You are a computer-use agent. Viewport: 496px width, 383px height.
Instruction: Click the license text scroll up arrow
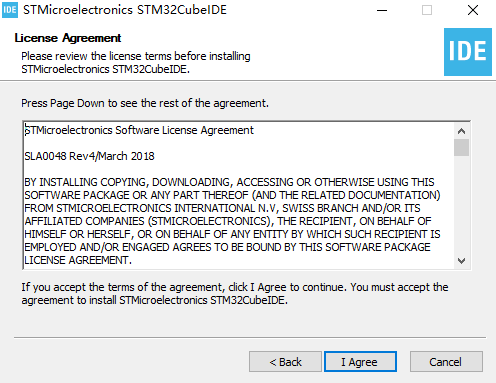point(461,131)
